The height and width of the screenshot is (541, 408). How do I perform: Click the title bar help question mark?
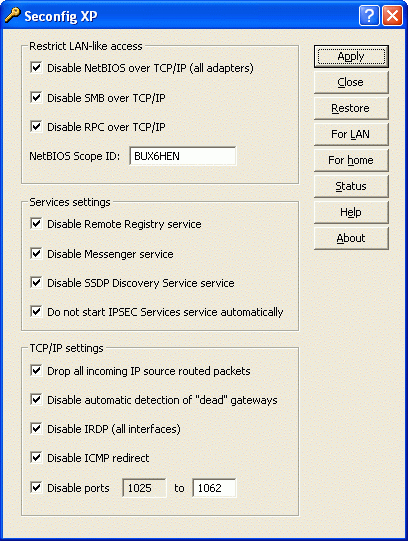[369, 16]
